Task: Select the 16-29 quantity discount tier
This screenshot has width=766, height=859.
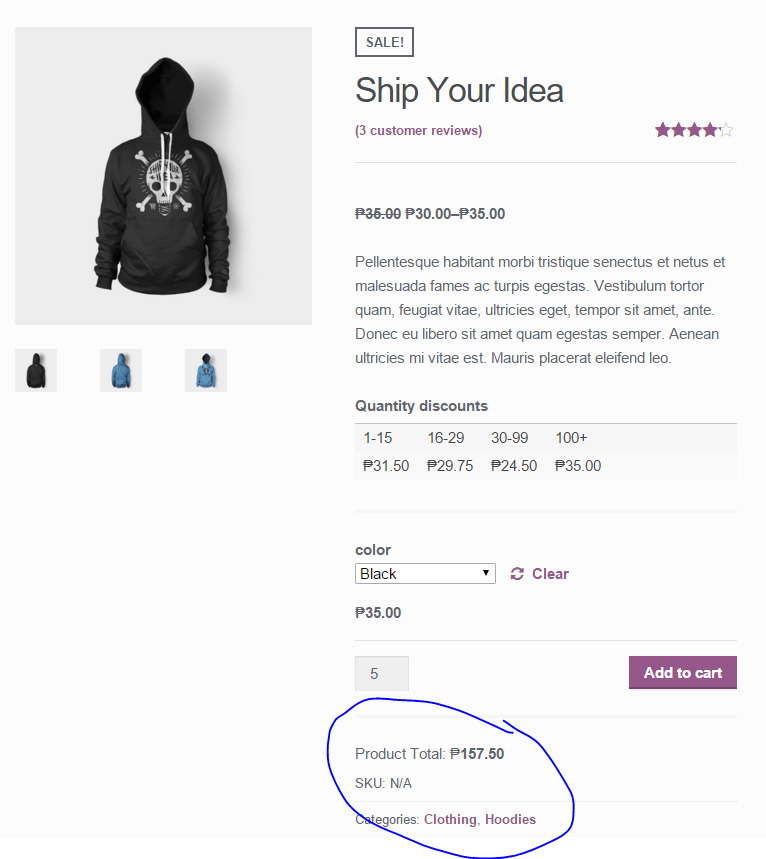Action: [446, 438]
